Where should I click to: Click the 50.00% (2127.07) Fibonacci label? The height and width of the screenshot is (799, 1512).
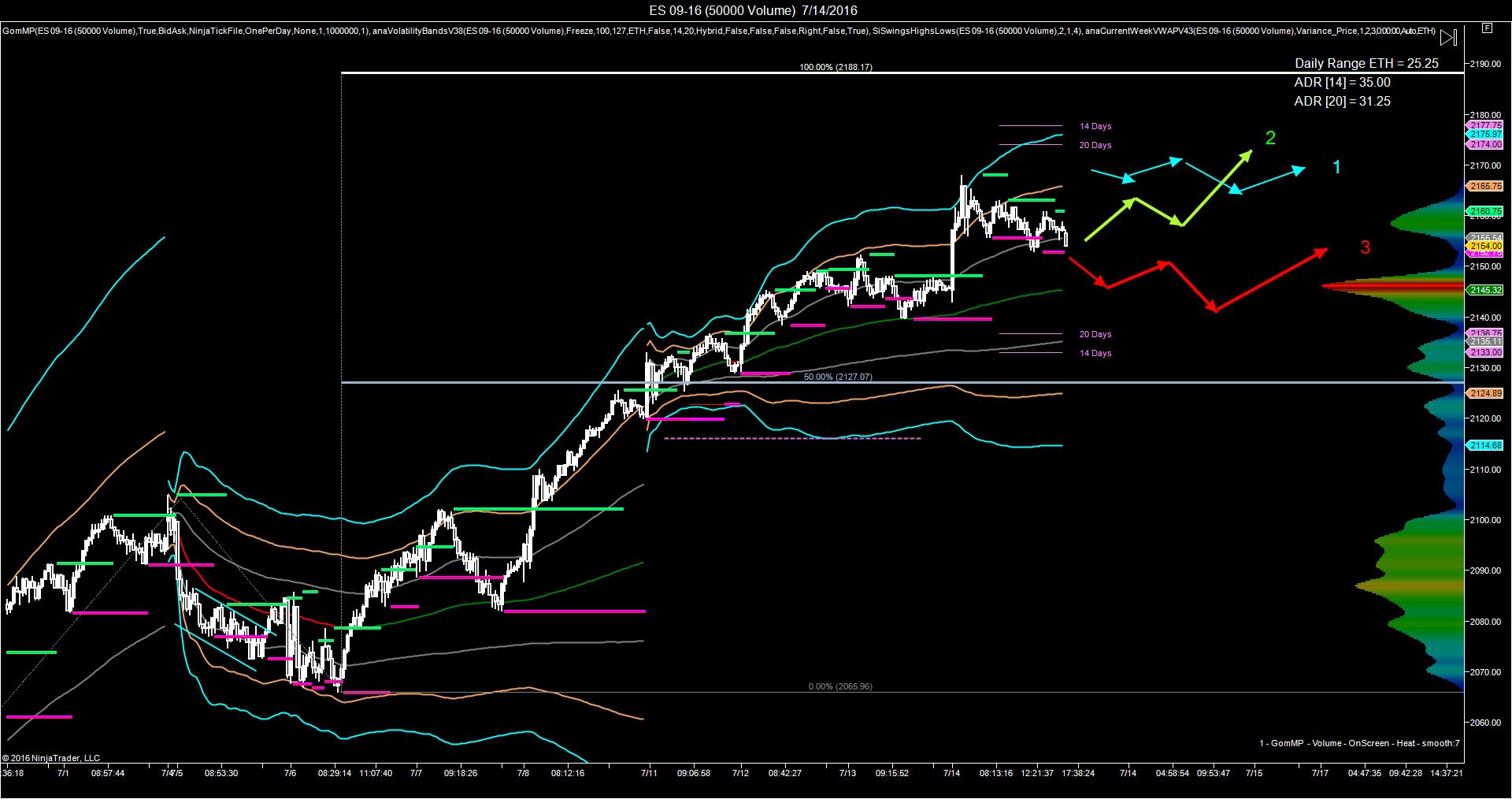coord(838,377)
